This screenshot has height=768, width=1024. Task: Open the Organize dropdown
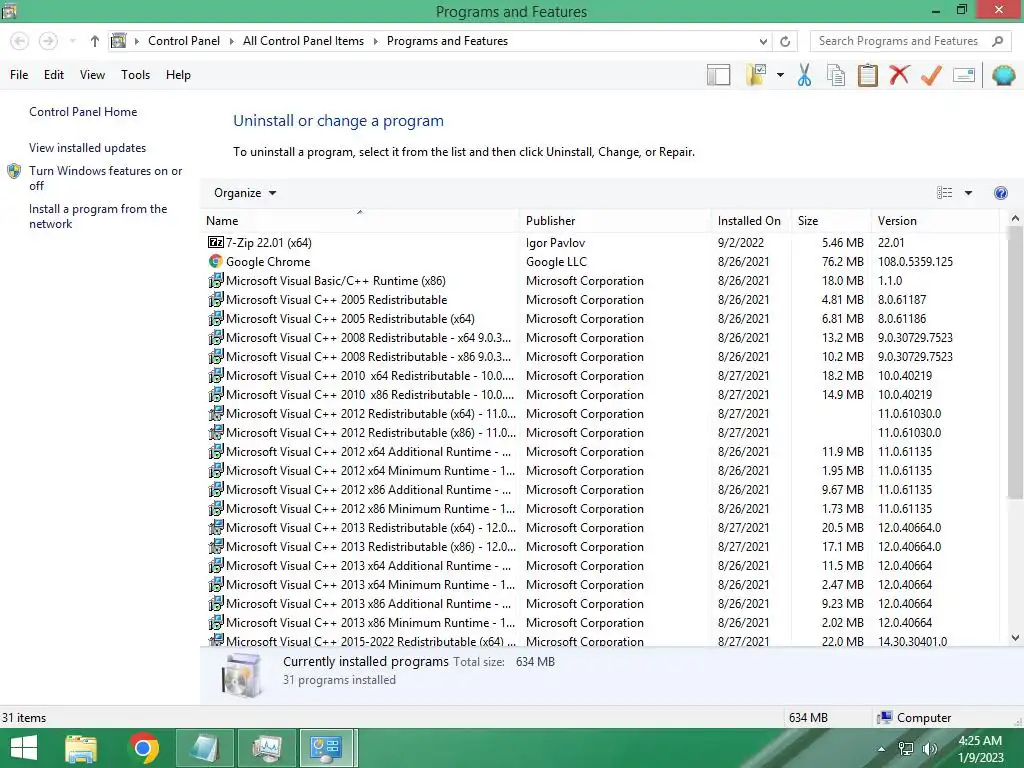(x=245, y=193)
